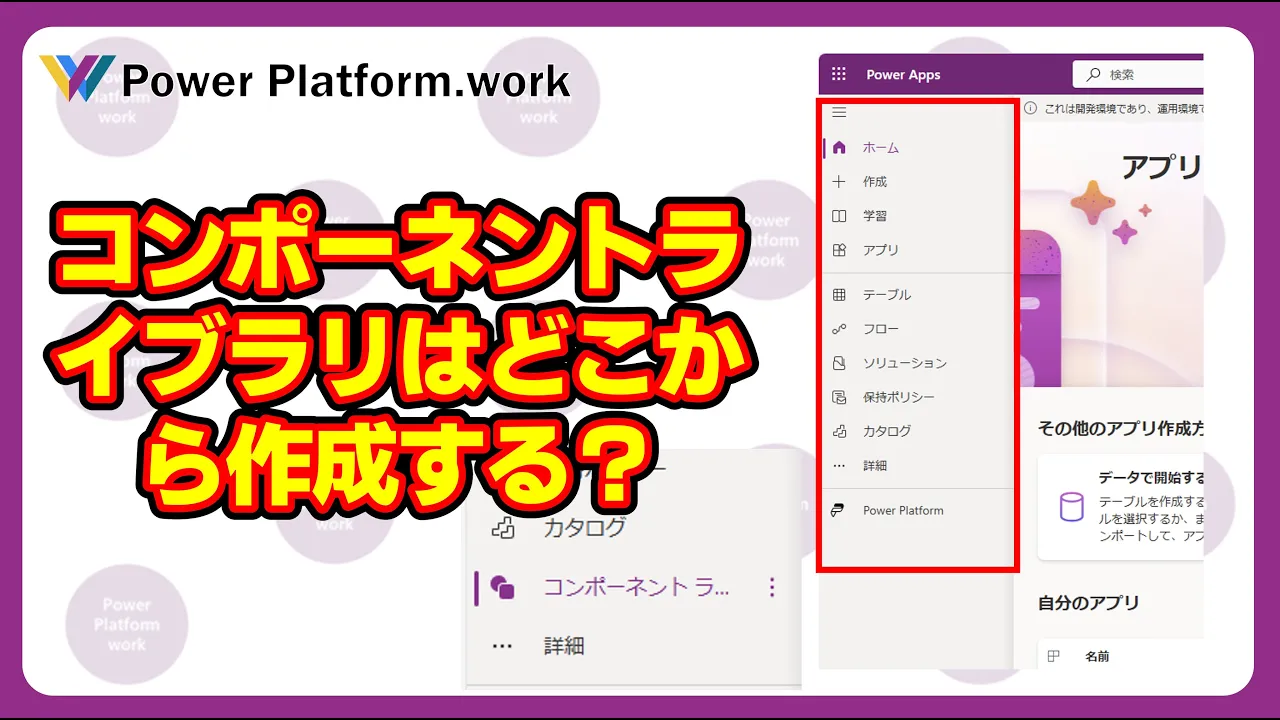1280x720 pixels.
Task: Click the 名前 column header
Action: coord(1097,656)
